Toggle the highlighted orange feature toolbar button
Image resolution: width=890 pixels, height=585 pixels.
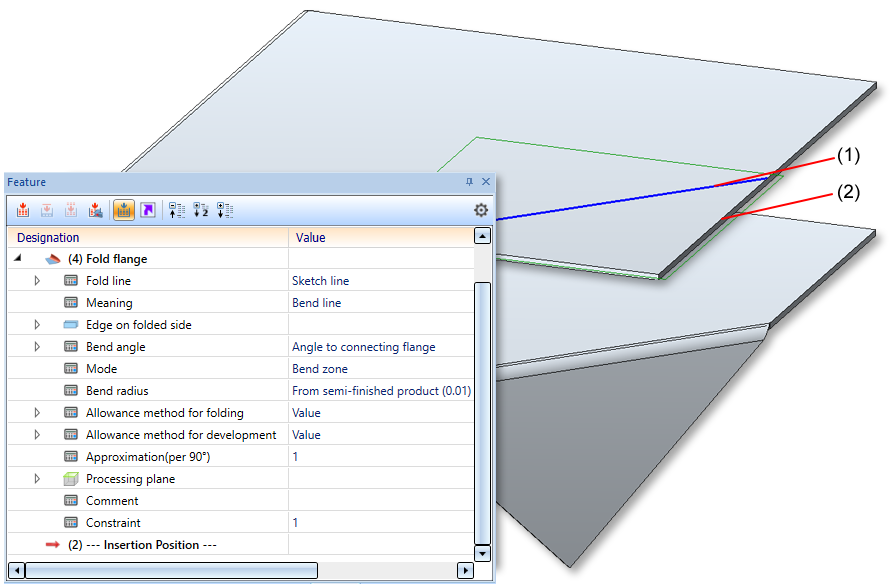124,210
